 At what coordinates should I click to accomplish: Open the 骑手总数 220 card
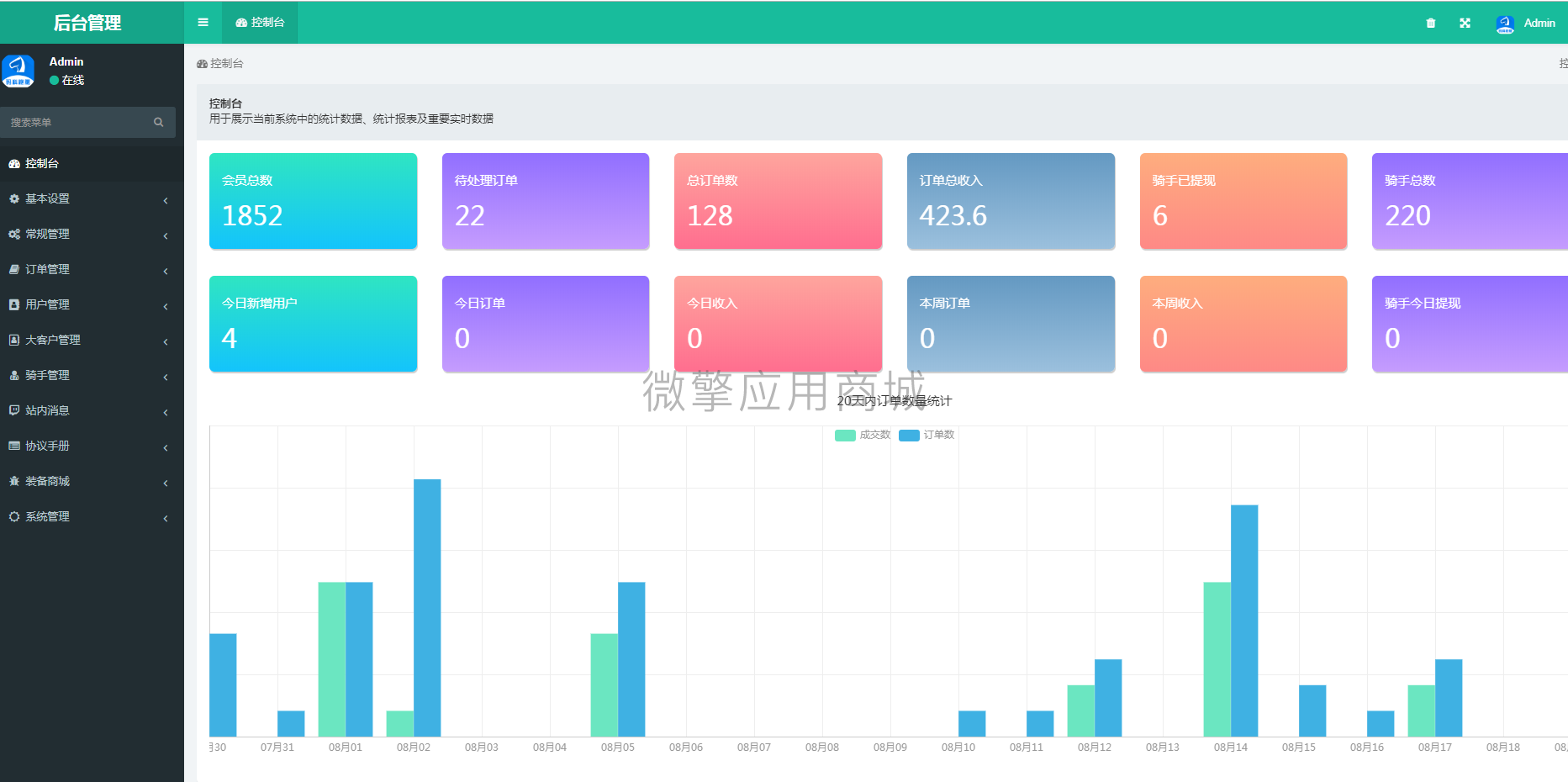pos(1470,201)
